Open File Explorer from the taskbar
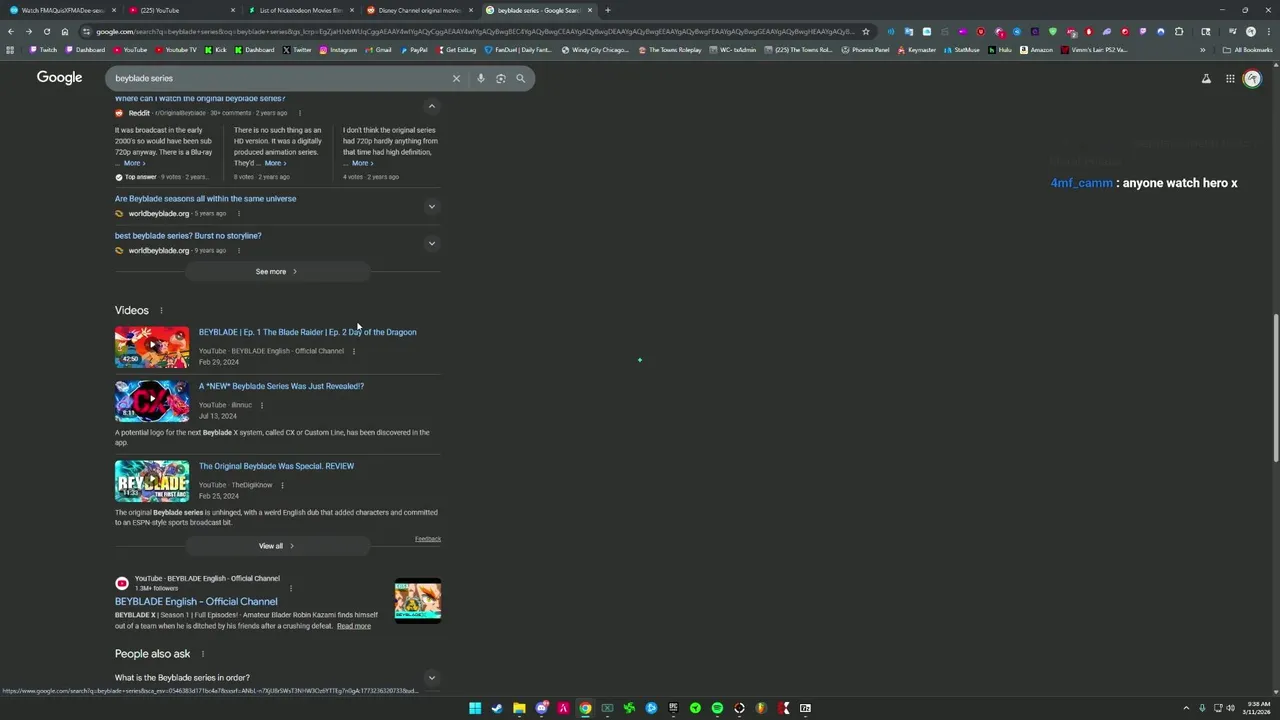 [x=519, y=708]
